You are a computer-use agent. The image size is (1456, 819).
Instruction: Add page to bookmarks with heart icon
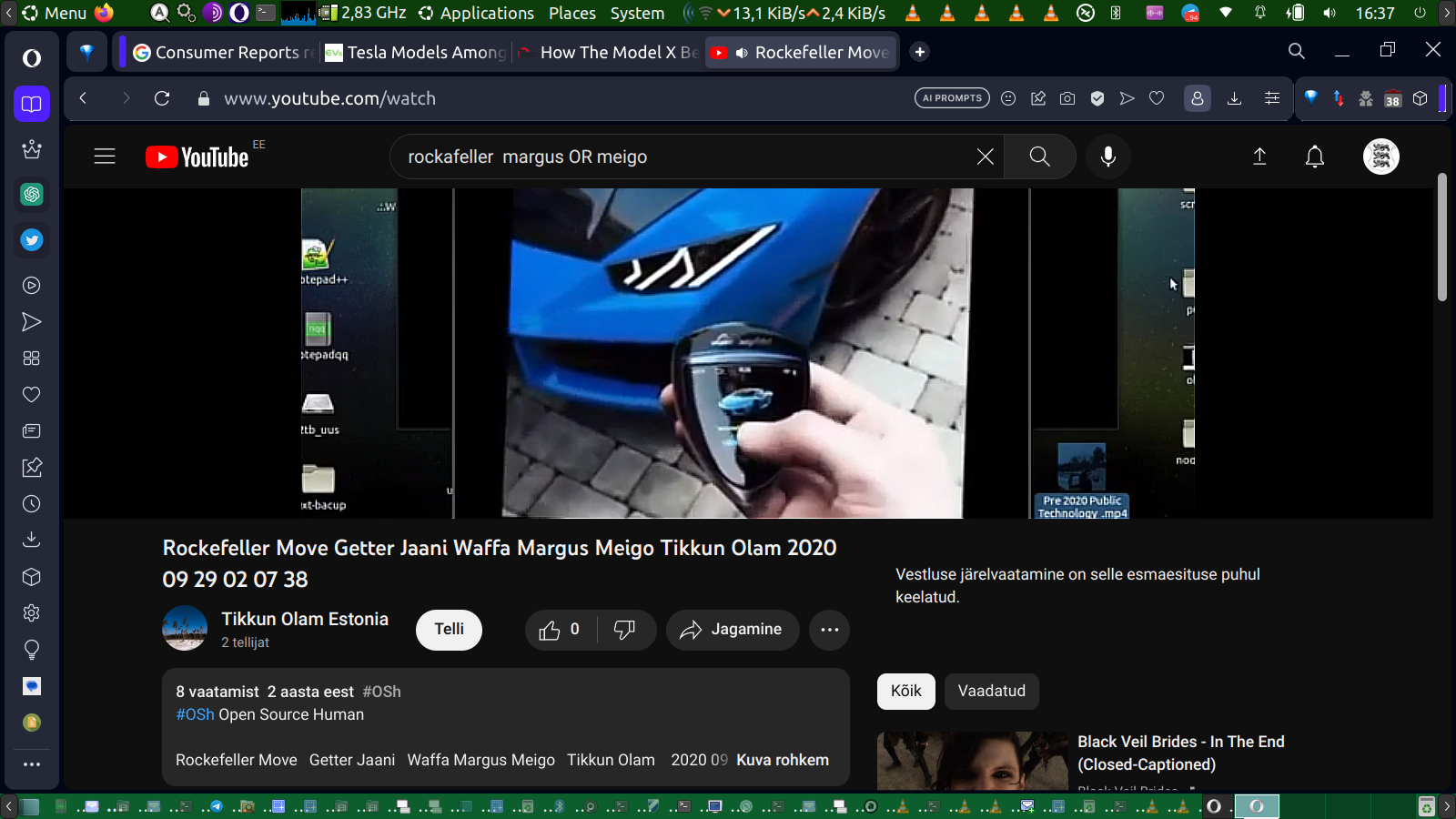point(1157,98)
